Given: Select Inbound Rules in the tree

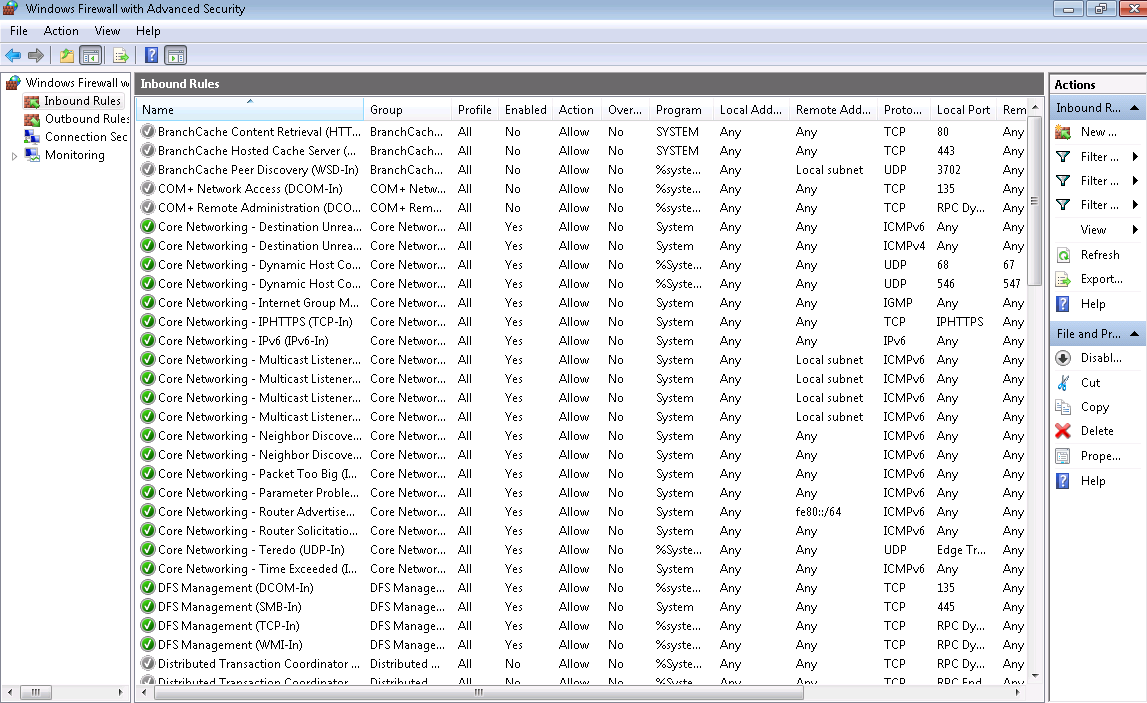Looking at the screenshot, I should [82, 101].
